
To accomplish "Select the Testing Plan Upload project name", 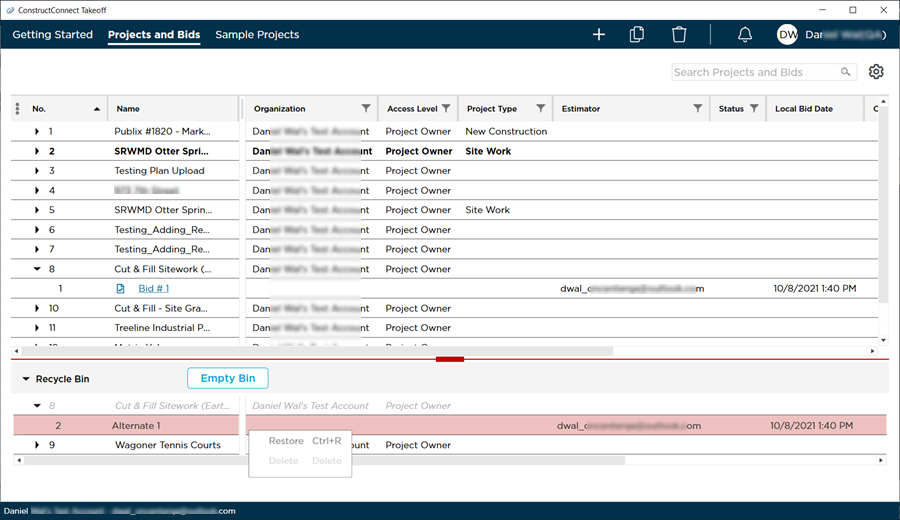I will click(159, 170).
